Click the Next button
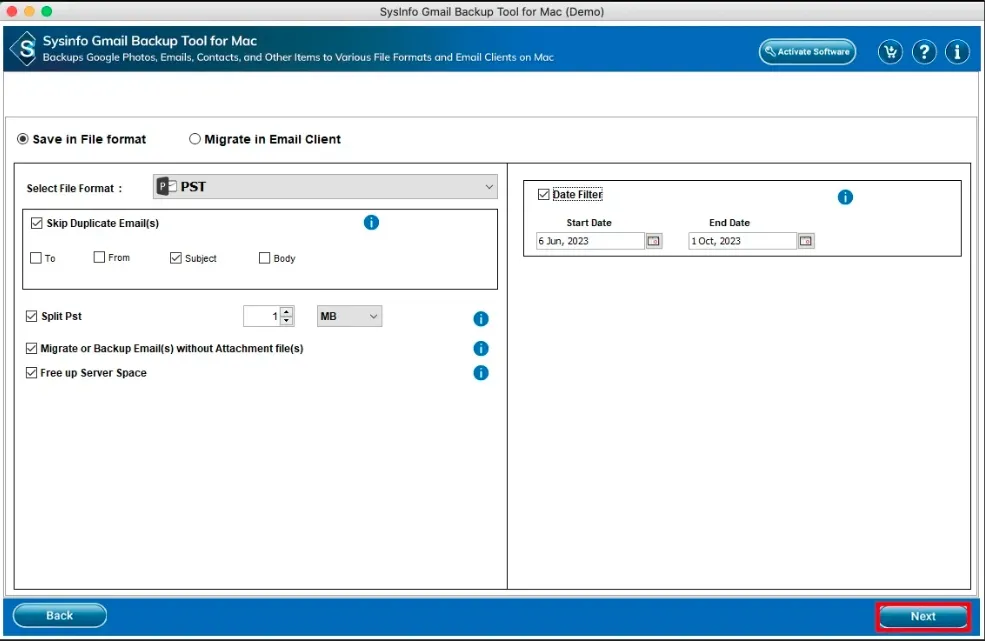This screenshot has width=985, height=641. pyautogui.click(x=922, y=616)
